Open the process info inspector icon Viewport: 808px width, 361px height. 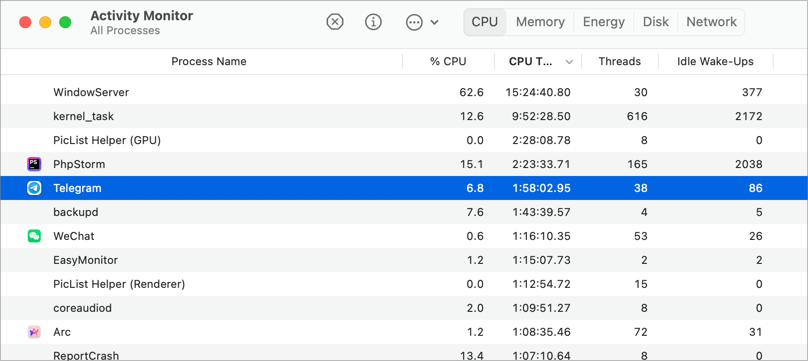(373, 22)
